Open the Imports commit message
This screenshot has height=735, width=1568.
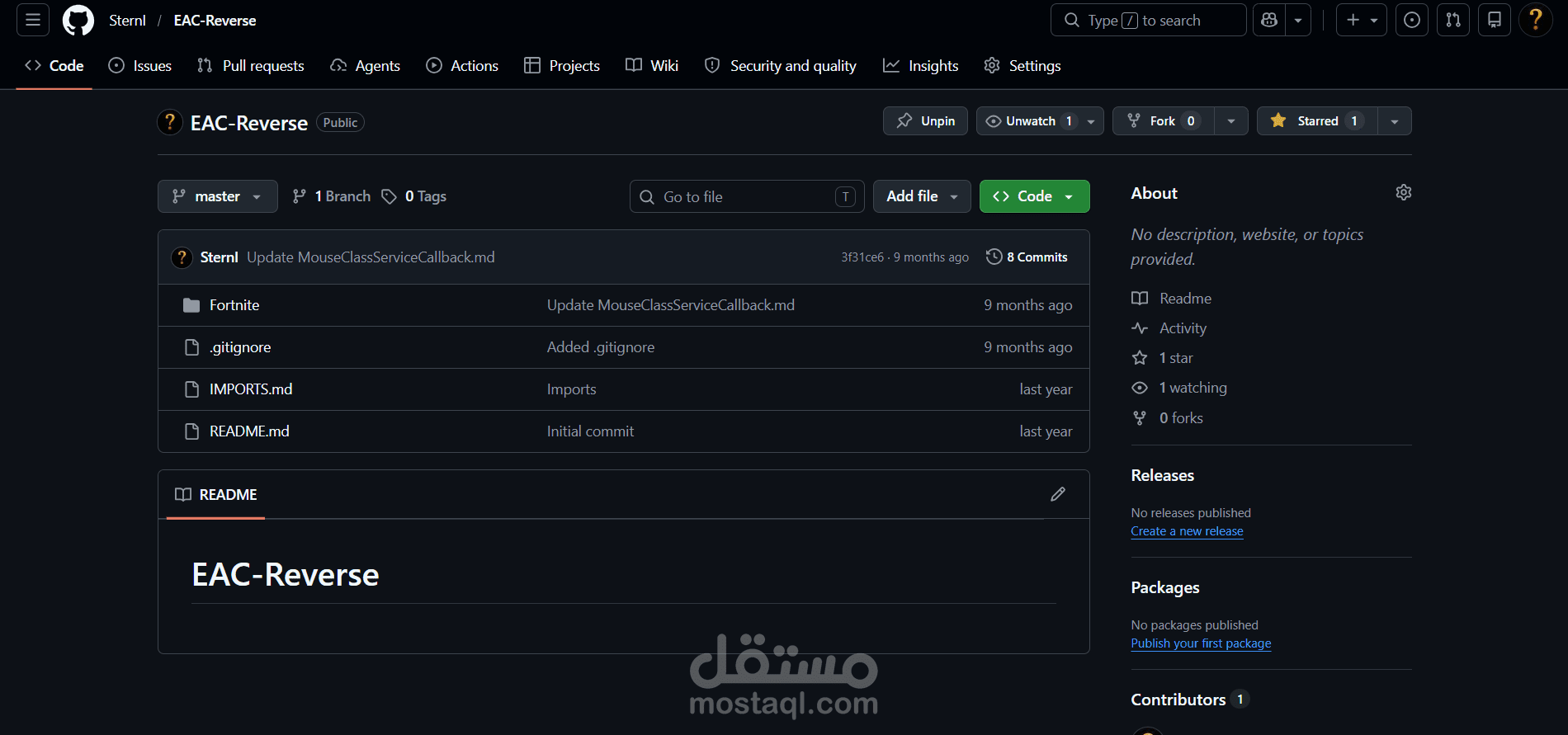571,389
